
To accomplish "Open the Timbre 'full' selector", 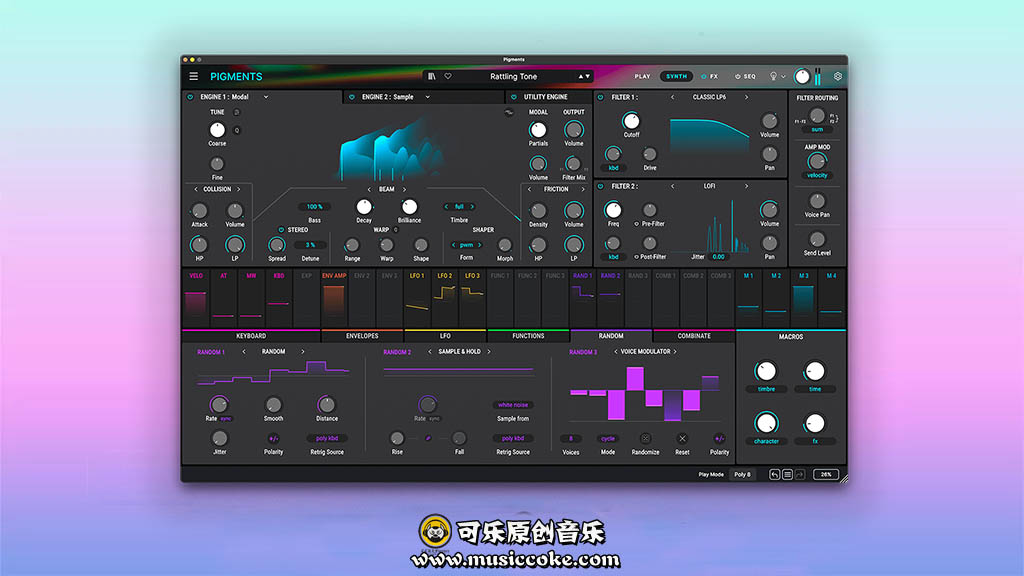I will [459, 206].
